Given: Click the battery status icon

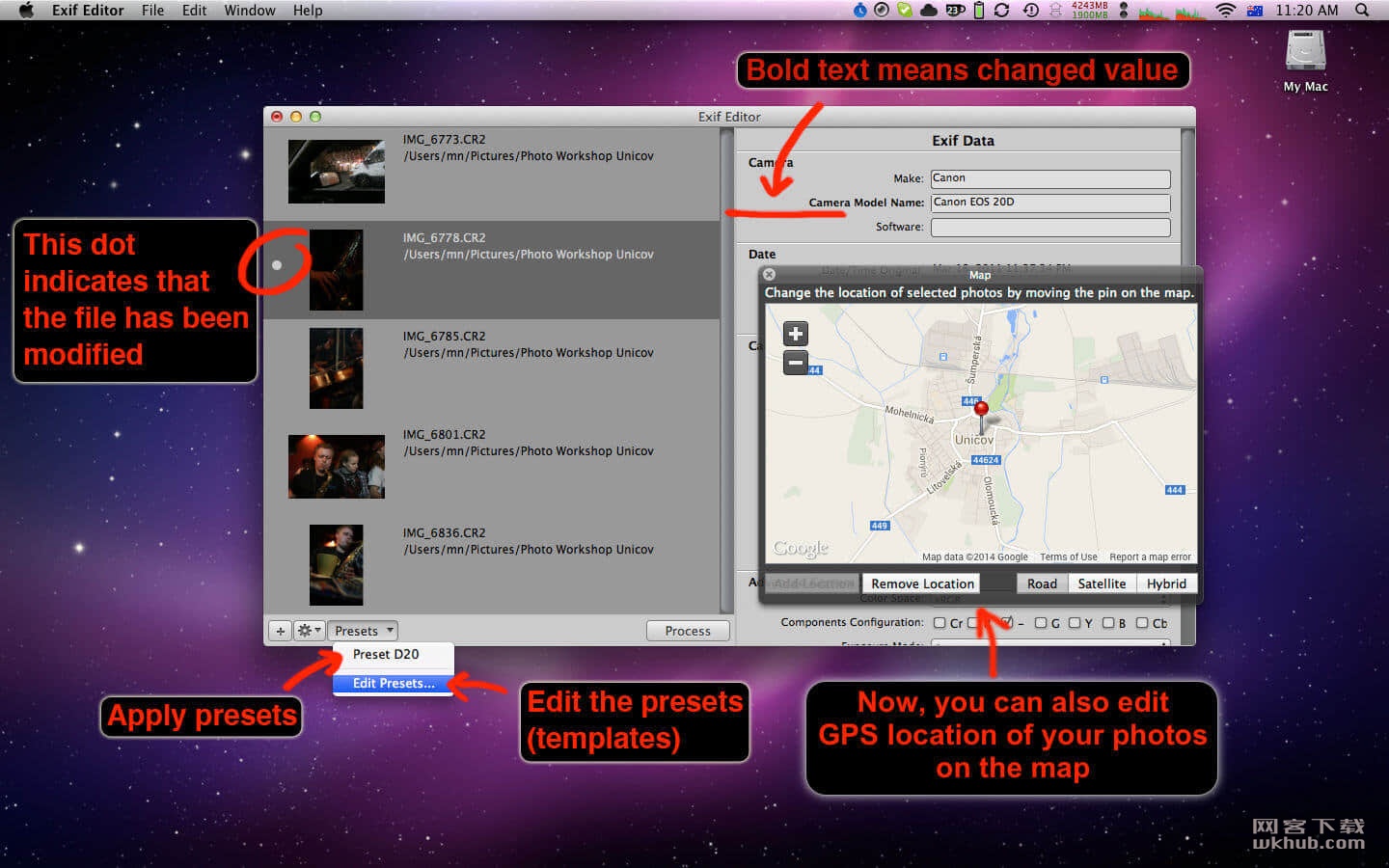Looking at the screenshot, I should [x=979, y=10].
